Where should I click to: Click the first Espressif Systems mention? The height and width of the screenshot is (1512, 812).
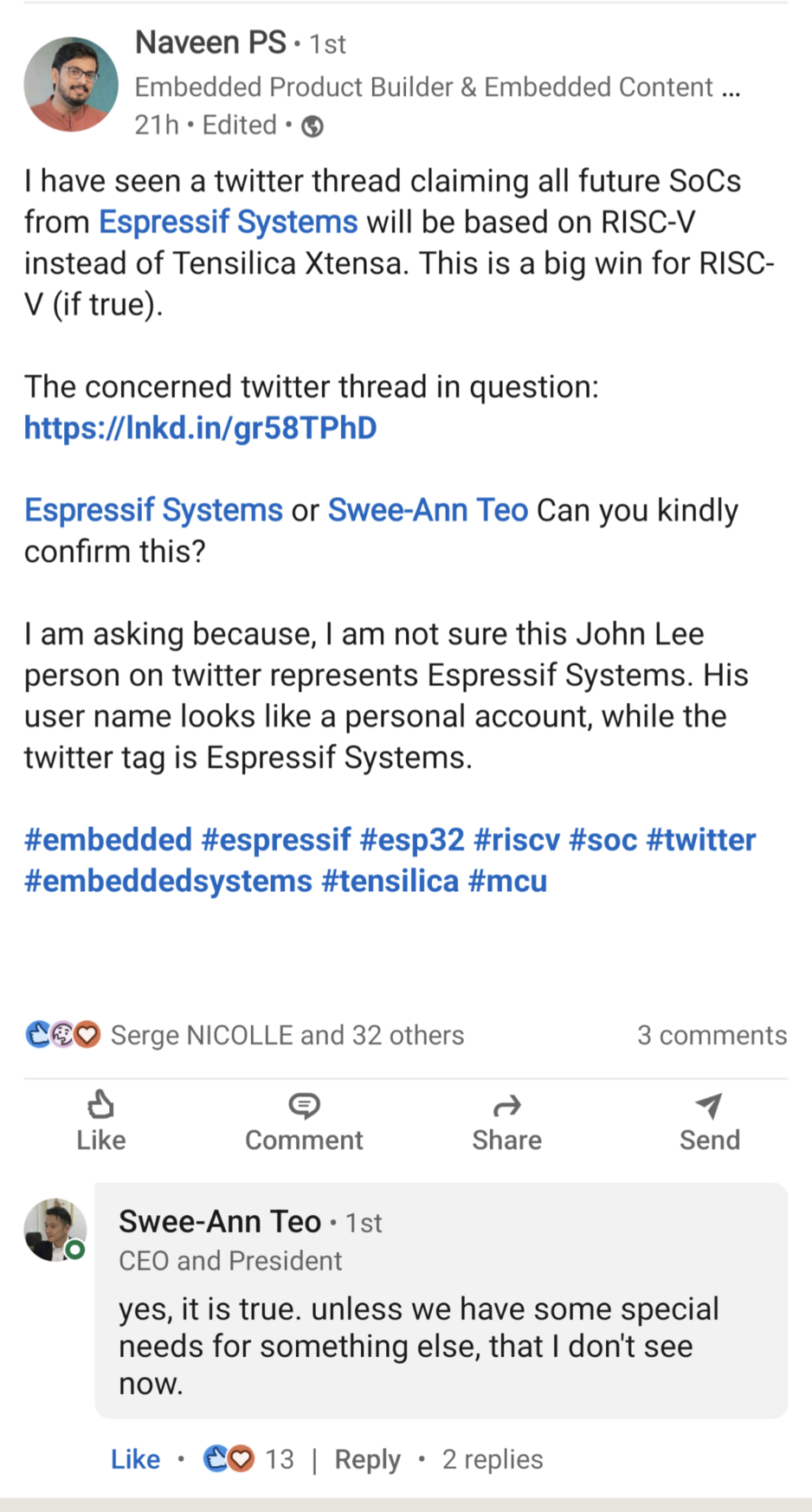[x=228, y=223]
